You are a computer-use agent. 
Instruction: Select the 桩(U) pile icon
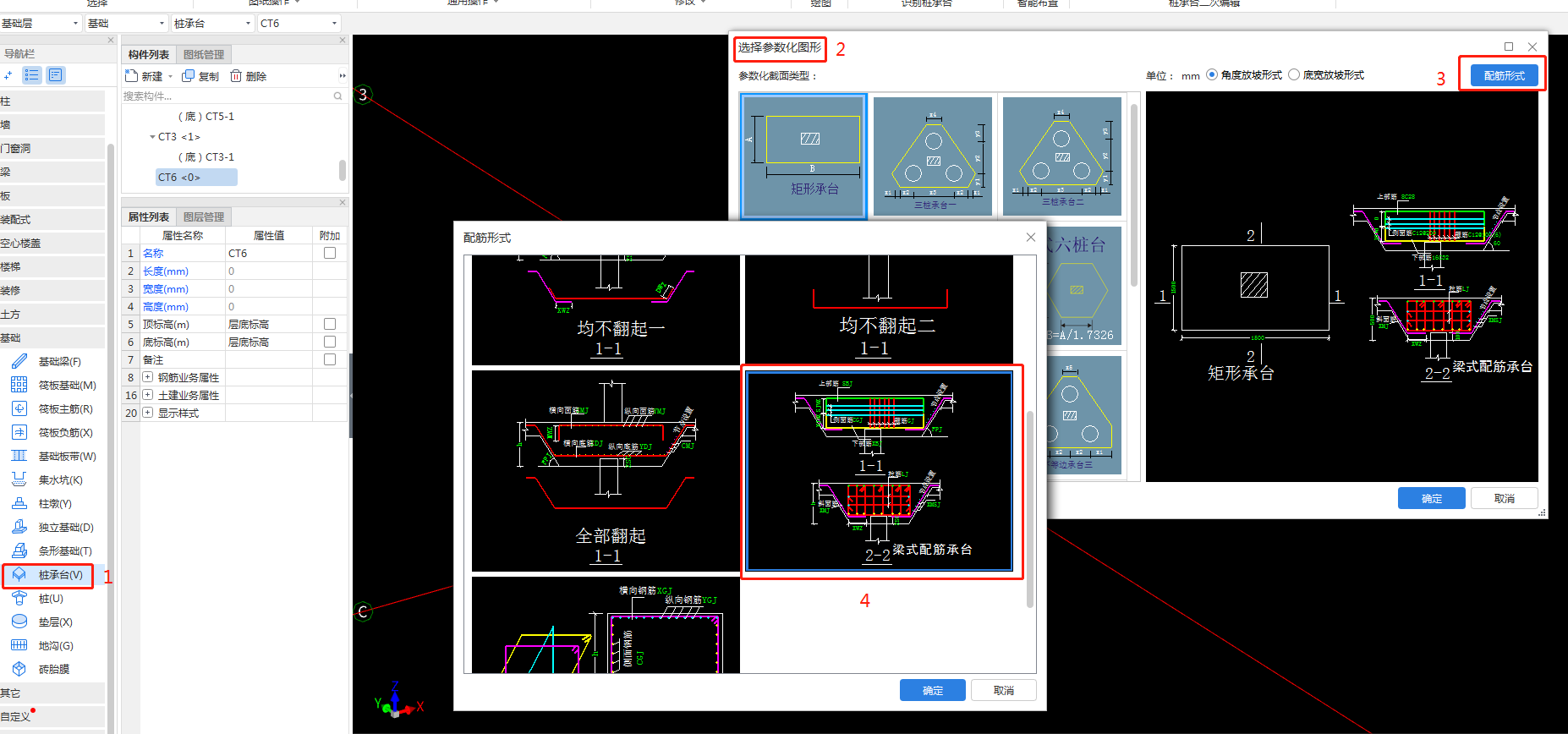19,598
